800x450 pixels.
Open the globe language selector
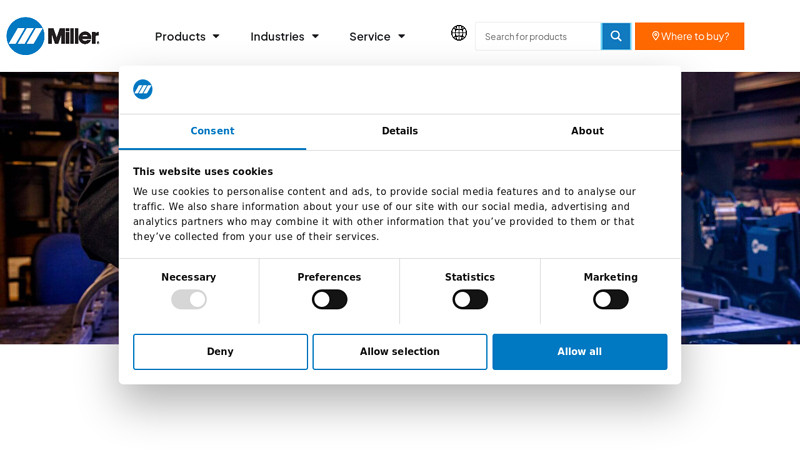tap(459, 33)
